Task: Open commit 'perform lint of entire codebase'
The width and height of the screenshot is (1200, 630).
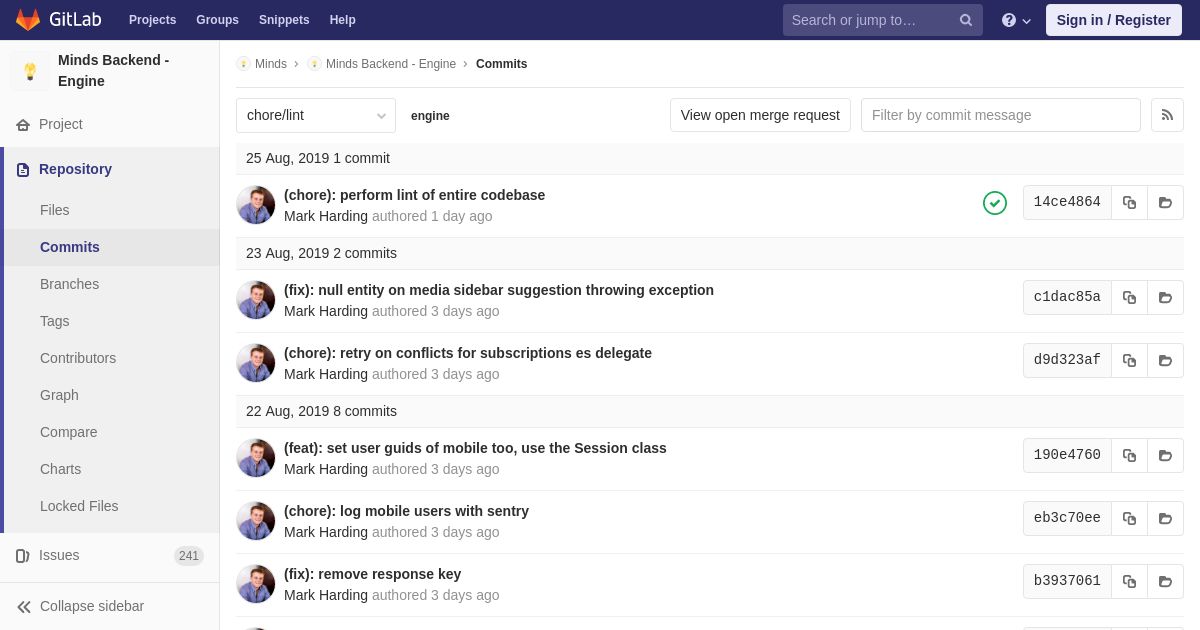Action: (x=414, y=195)
